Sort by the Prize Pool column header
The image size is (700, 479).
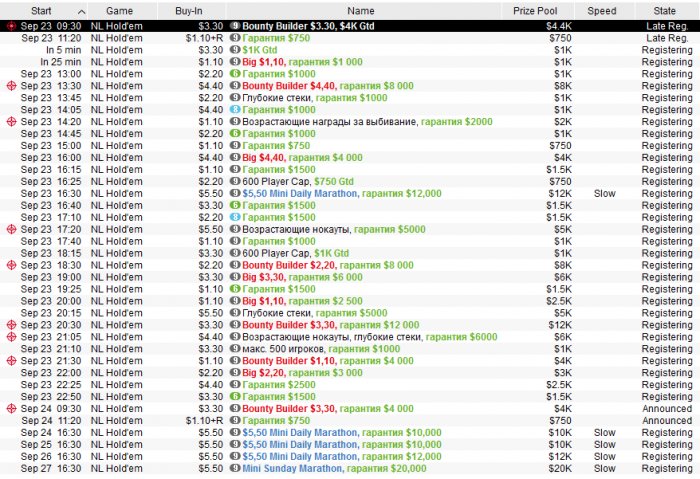pos(535,11)
